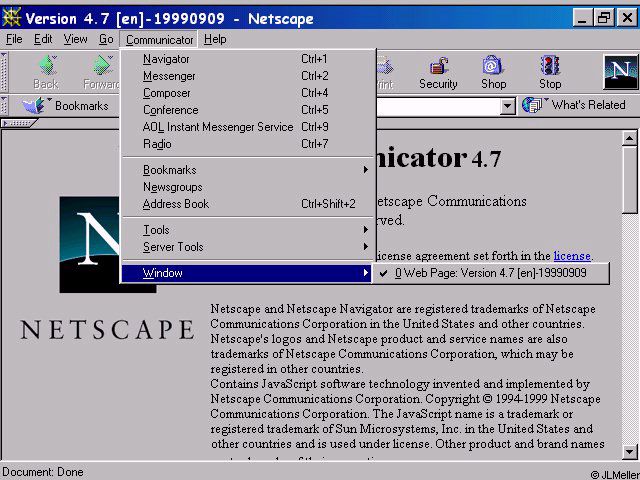640x480 pixels.
Task: Click the Security padlock icon
Action: pos(438,66)
